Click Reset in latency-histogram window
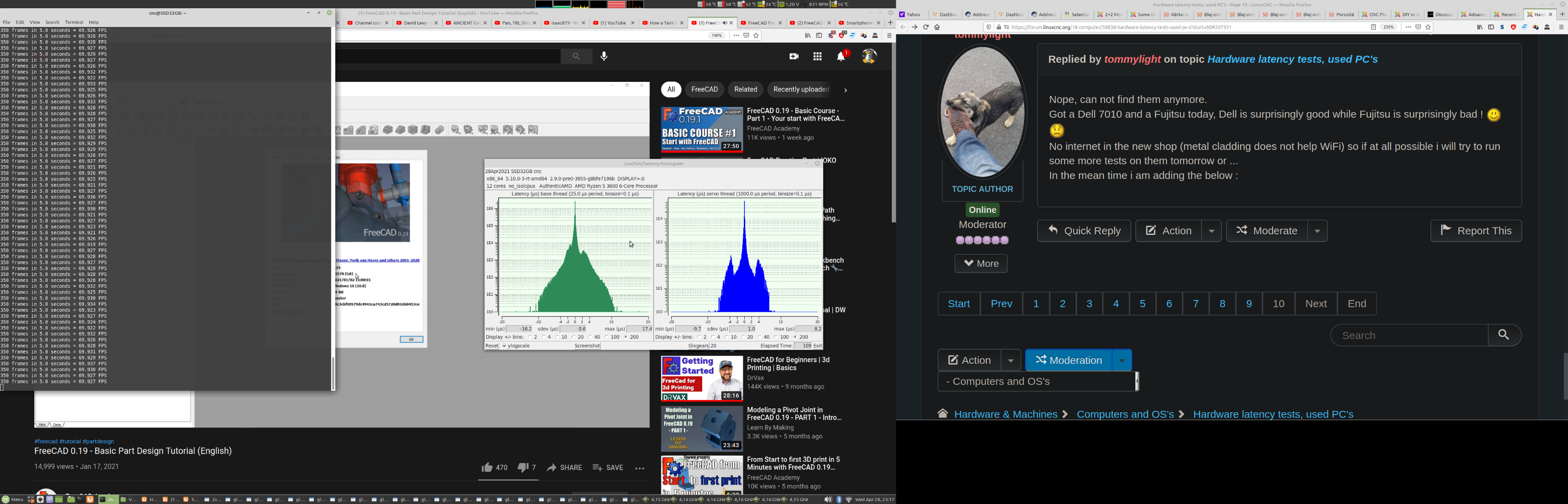The image size is (1568, 504). [x=492, y=346]
